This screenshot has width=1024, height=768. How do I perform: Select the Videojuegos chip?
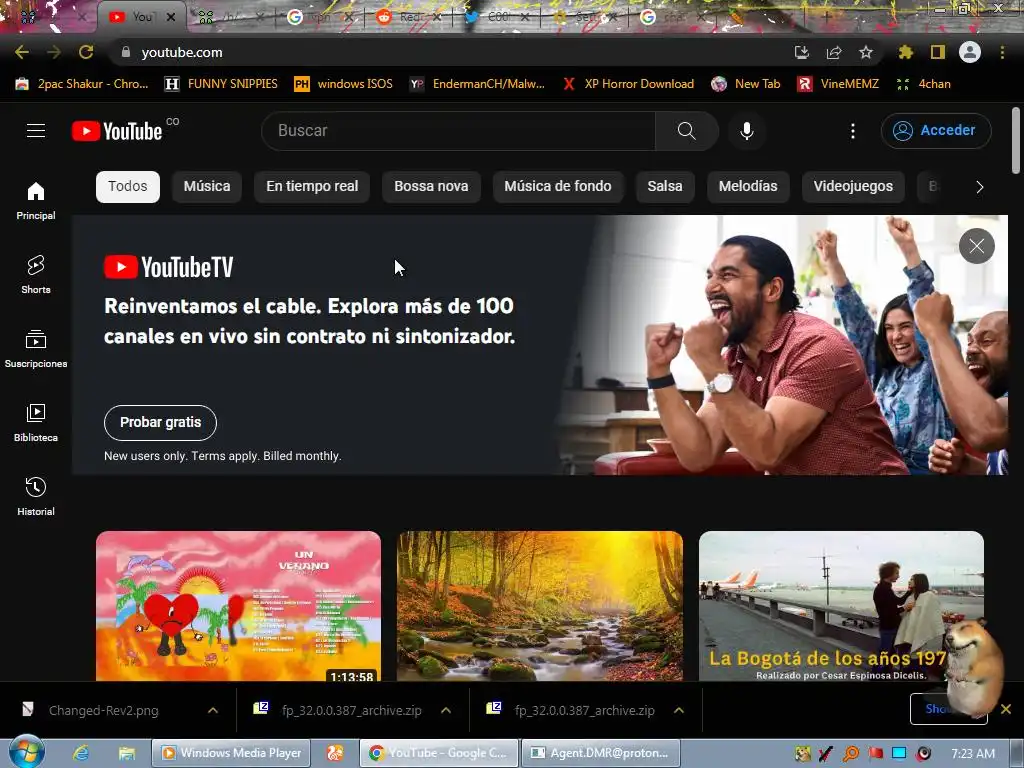click(853, 187)
